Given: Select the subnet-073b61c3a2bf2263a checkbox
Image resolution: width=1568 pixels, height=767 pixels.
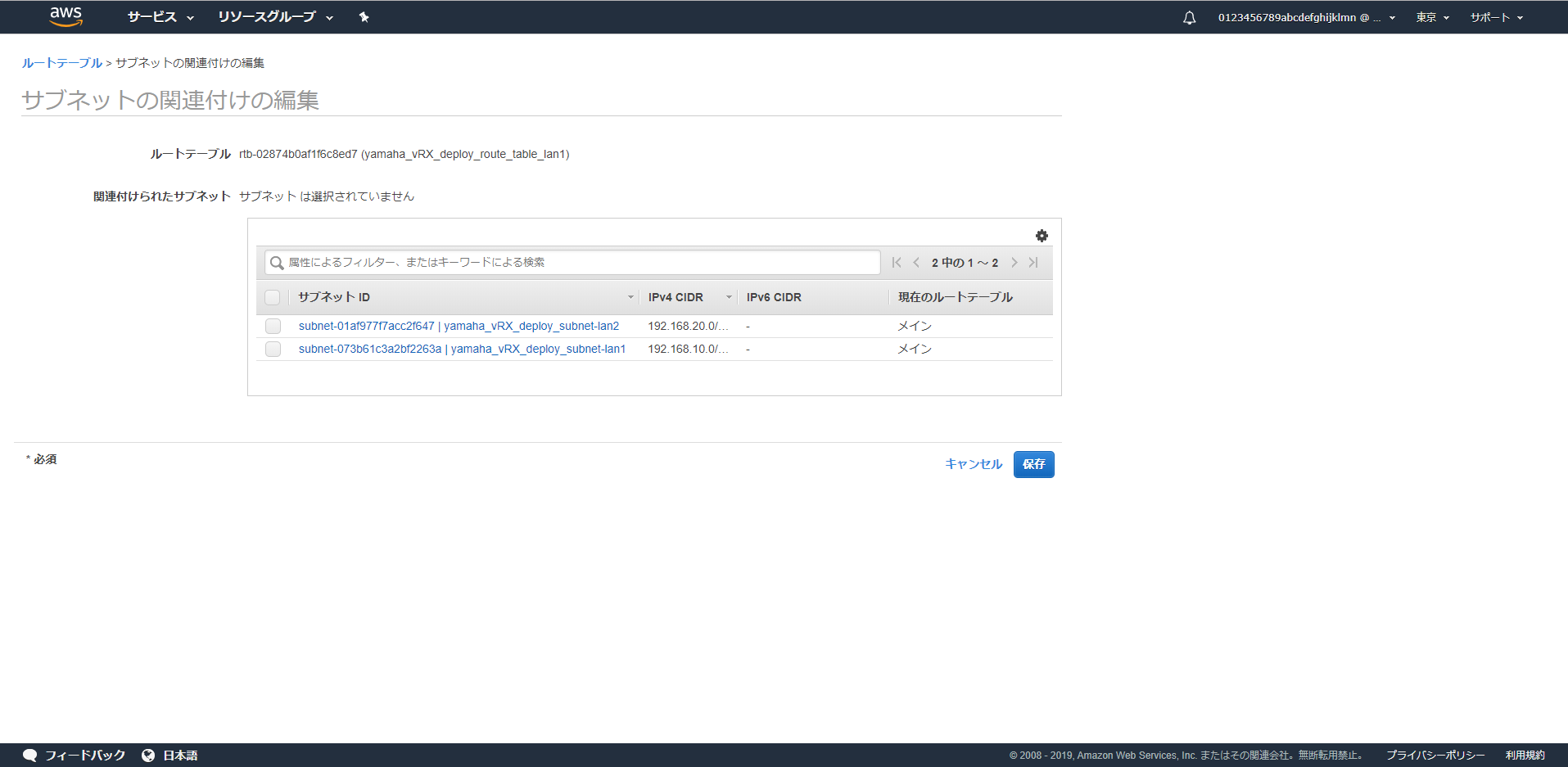Looking at the screenshot, I should (x=273, y=349).
